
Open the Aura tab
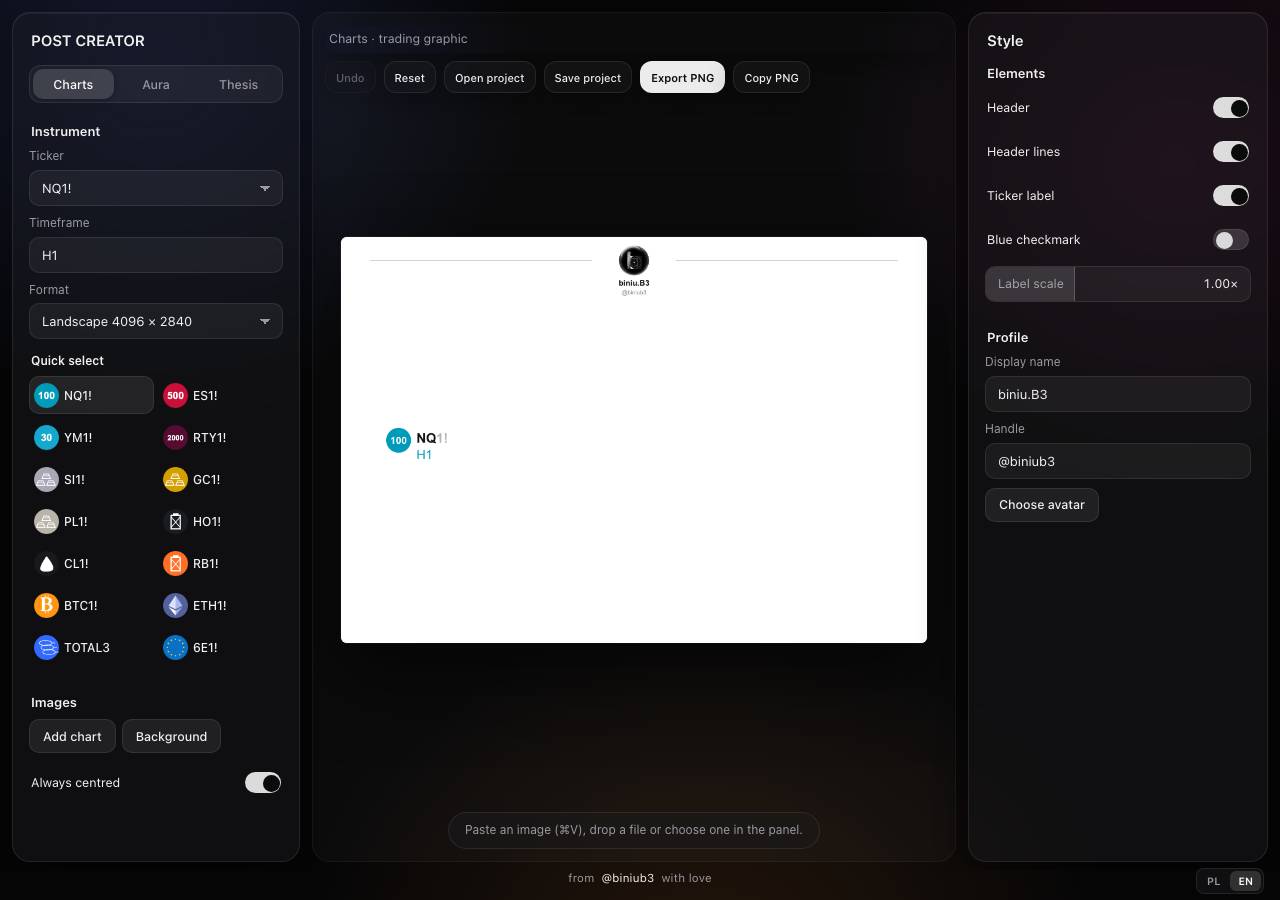point(156,84)
